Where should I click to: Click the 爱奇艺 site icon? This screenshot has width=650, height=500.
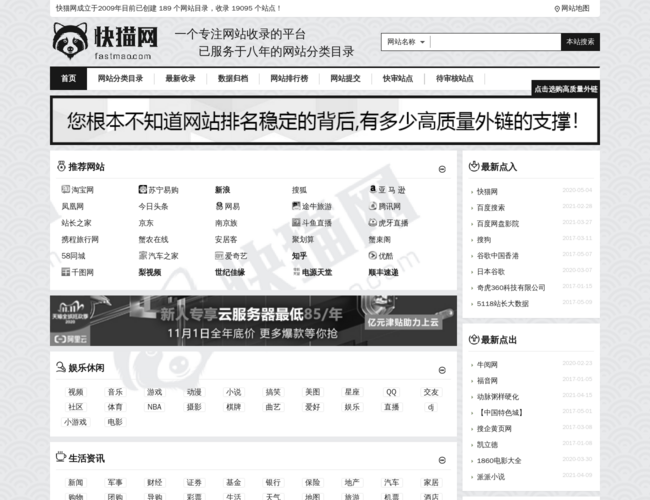[219, 256]
